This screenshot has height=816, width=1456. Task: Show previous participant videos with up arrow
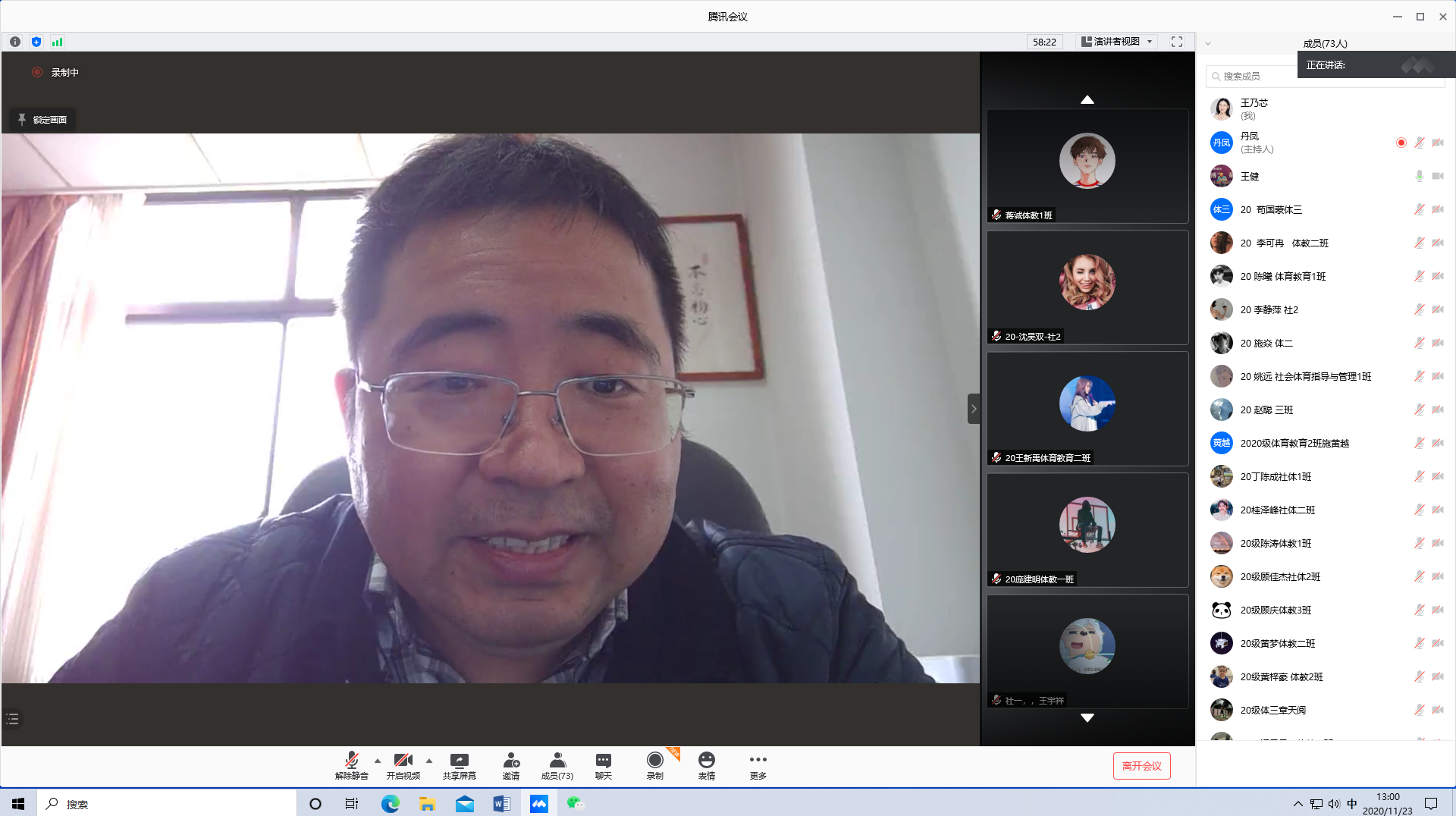[1087, 100]
